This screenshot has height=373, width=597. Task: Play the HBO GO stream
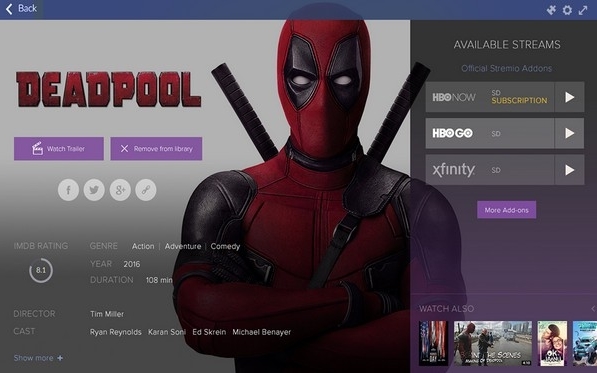[x=569, y=133]
